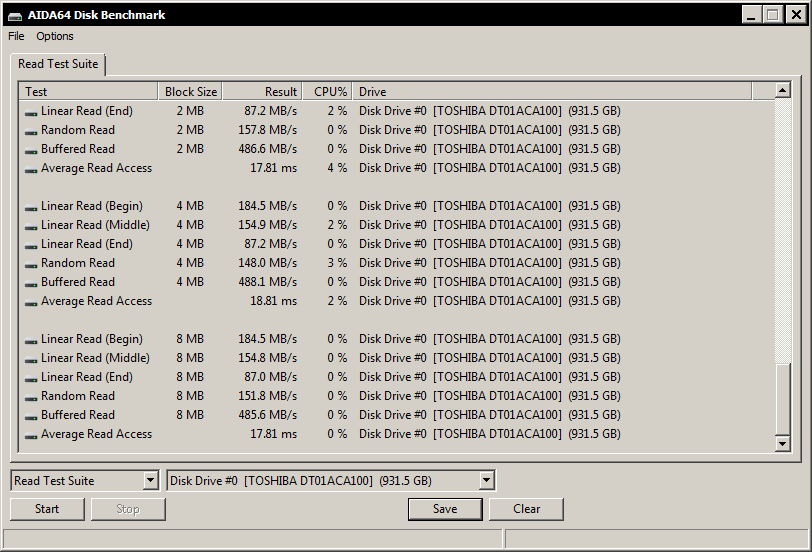Screen dimensions: 812x552
Task: Open the File menu
Action: click(16, 36)
